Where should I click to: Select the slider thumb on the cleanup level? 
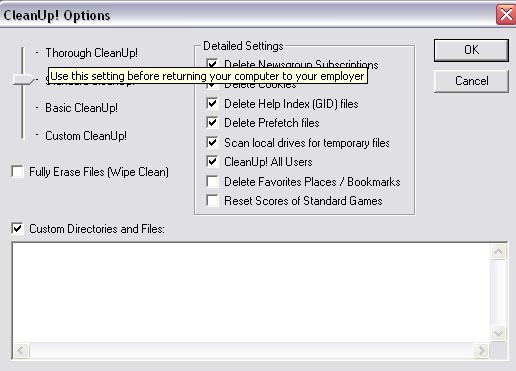[23, 79]
